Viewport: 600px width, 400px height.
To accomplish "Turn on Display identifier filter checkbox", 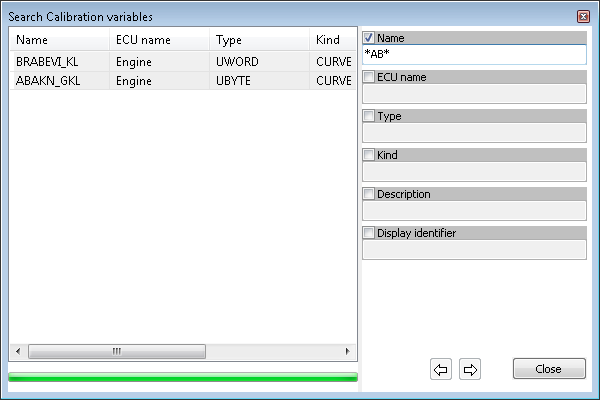I will 368,233.
